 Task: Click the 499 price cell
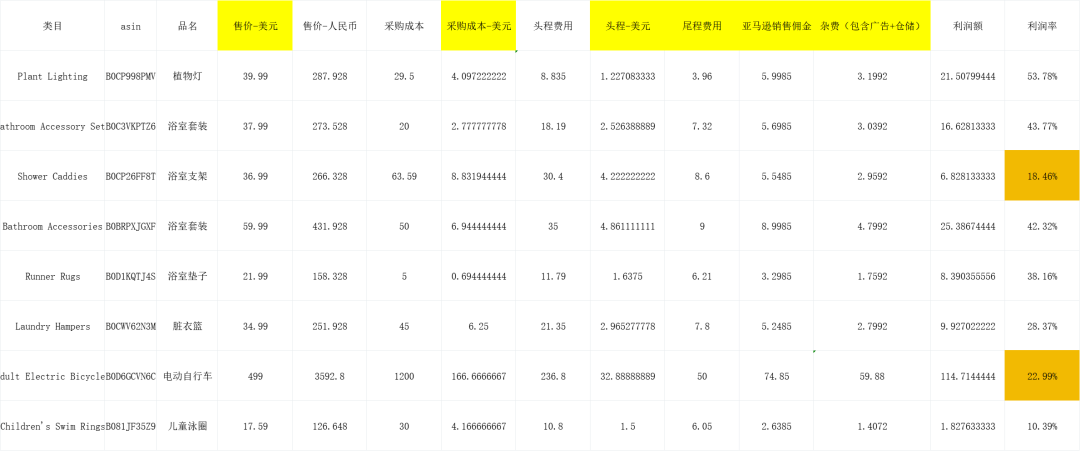coord(255,376)
